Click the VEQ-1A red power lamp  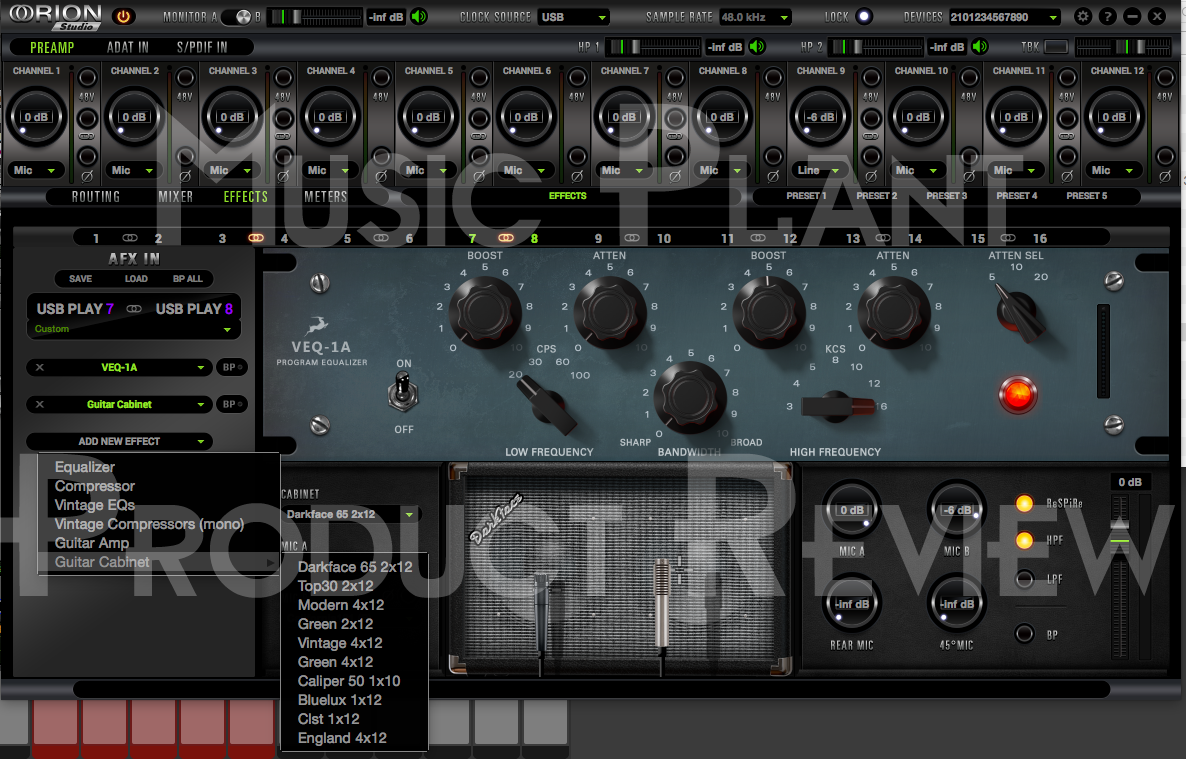tap(1017, 394)
